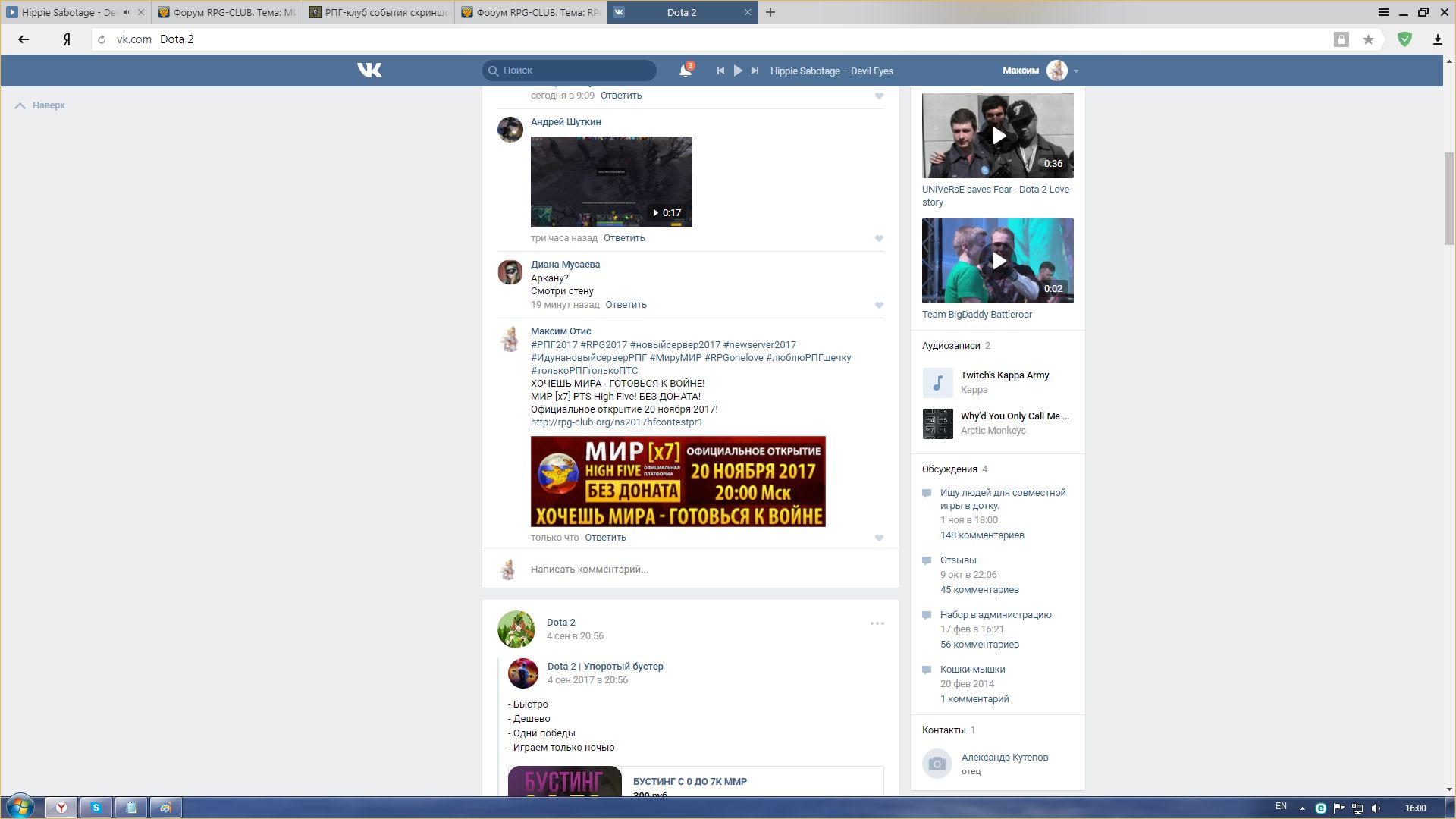The height and width of the screenshot is (819, 1456).
Task: Click the VK logo home icon
Action: tap(369, 71)
